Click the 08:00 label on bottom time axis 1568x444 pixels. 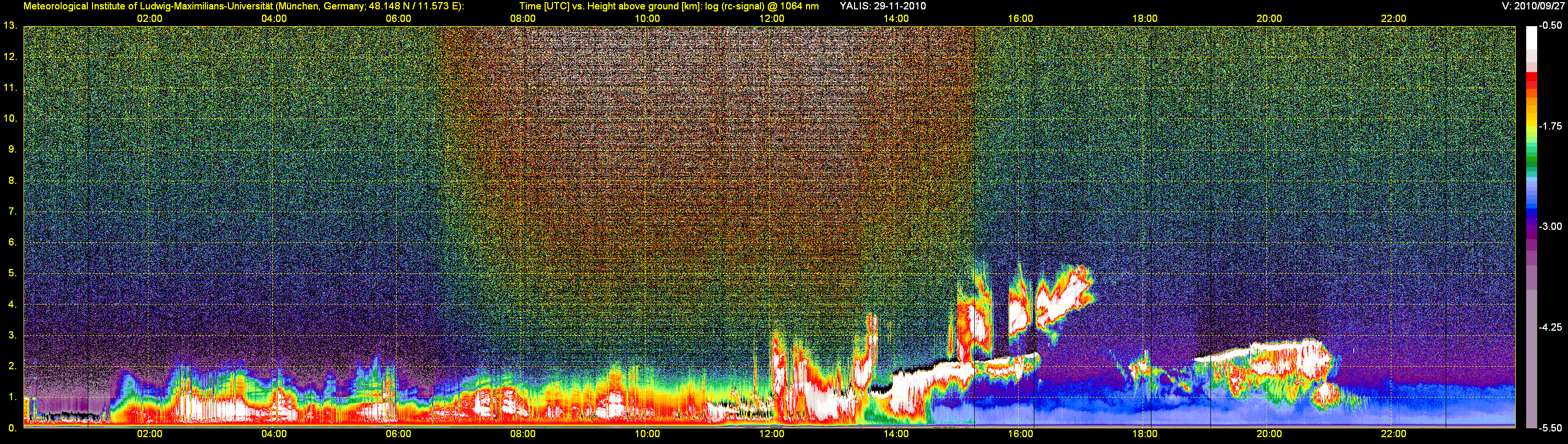(x=523, y=434)
